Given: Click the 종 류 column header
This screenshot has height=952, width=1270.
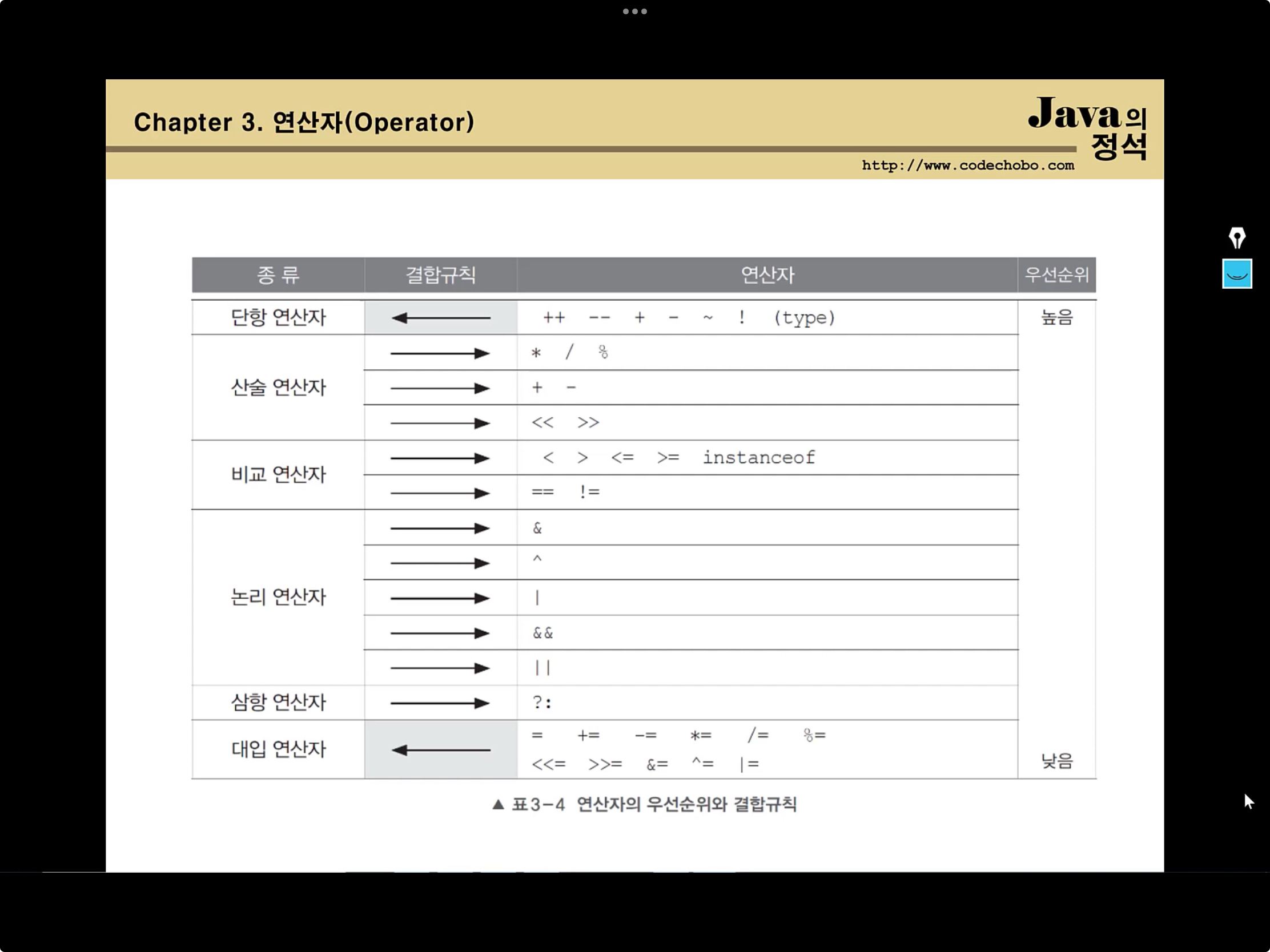Looking at the screenshot, I should [x=278, y=275].
